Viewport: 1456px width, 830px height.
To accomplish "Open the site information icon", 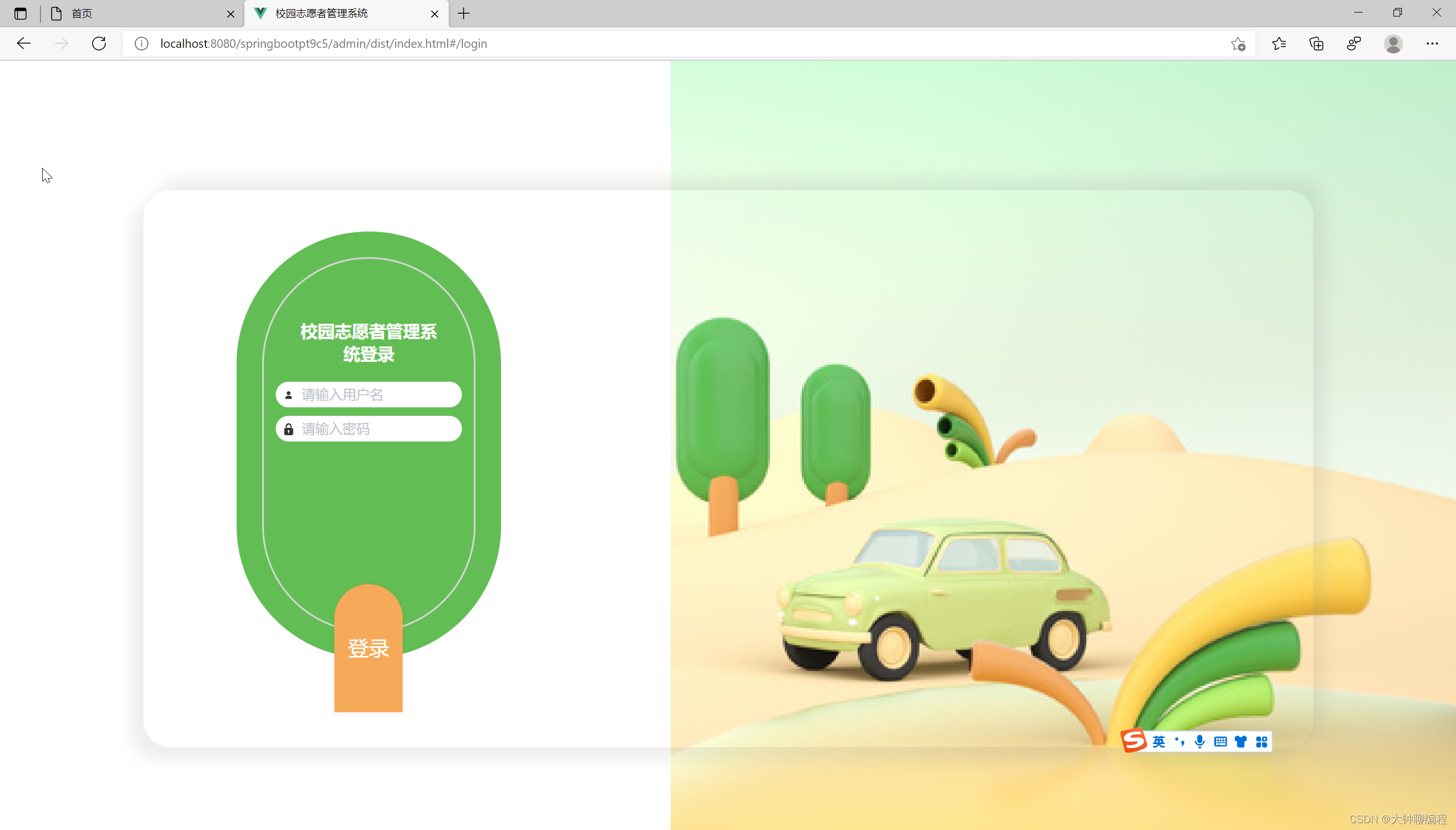I will (x=141, y=43).
